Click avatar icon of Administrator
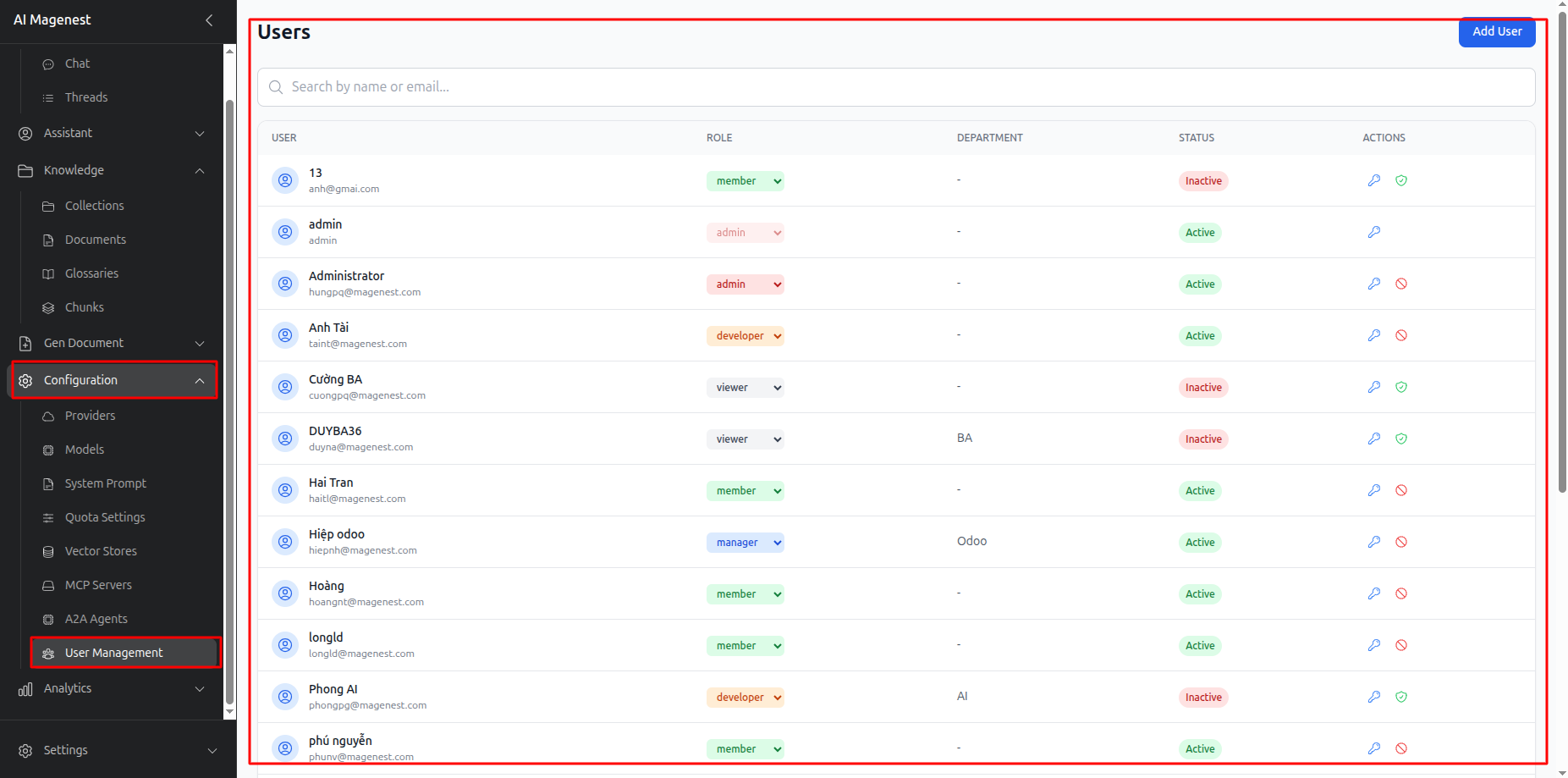The height and width of the screenshot is (778, 1568). [x=285, y=284]
